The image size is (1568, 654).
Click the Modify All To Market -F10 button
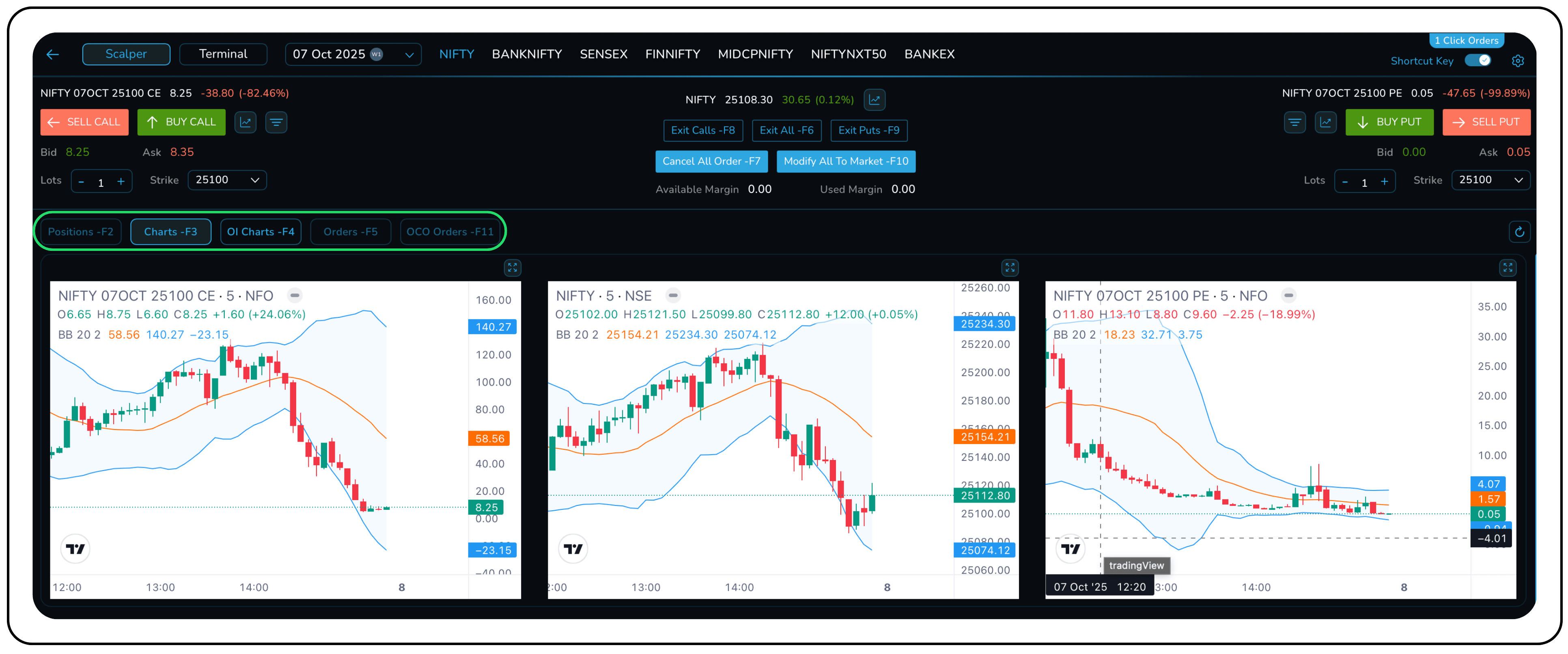(846, 162)
